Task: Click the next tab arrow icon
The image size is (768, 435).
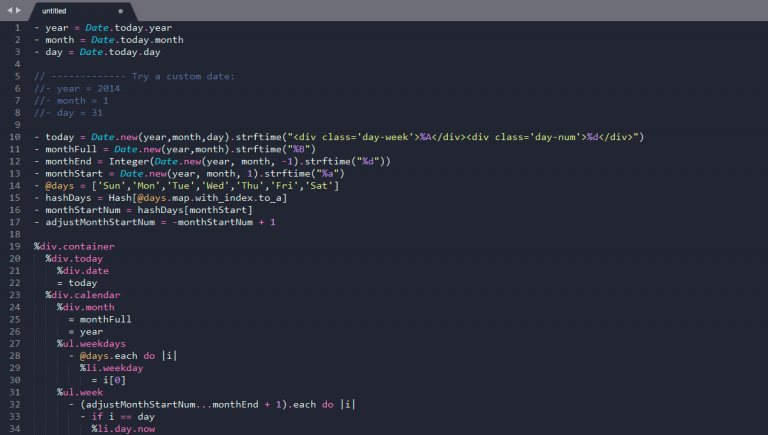Action: click(19, 10)
